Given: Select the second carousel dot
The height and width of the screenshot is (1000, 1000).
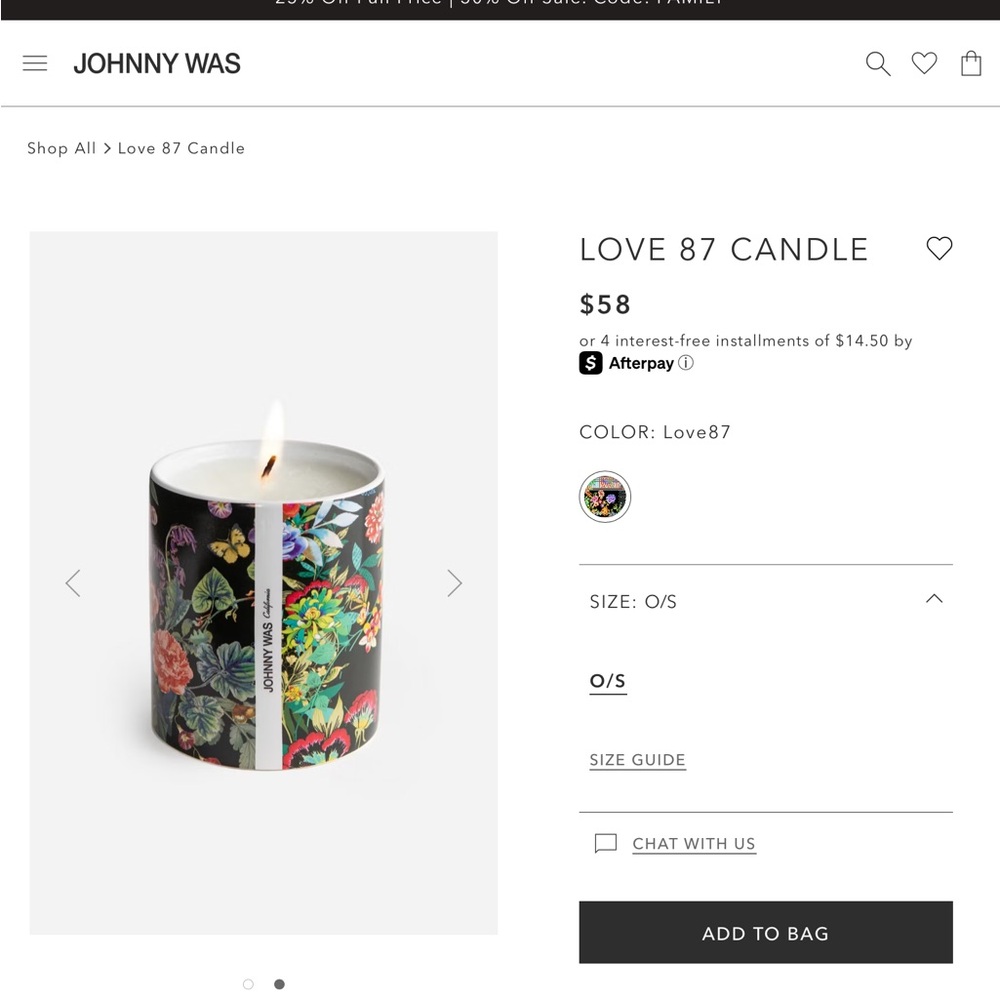Looking at the screenshot, I should [279, 984].
